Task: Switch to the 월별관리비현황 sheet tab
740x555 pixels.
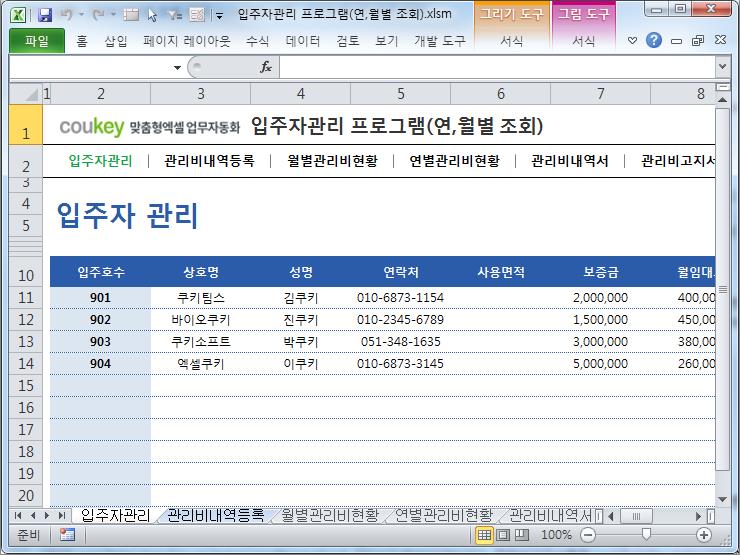Action: pyautogui.click(x=330, y=515)
